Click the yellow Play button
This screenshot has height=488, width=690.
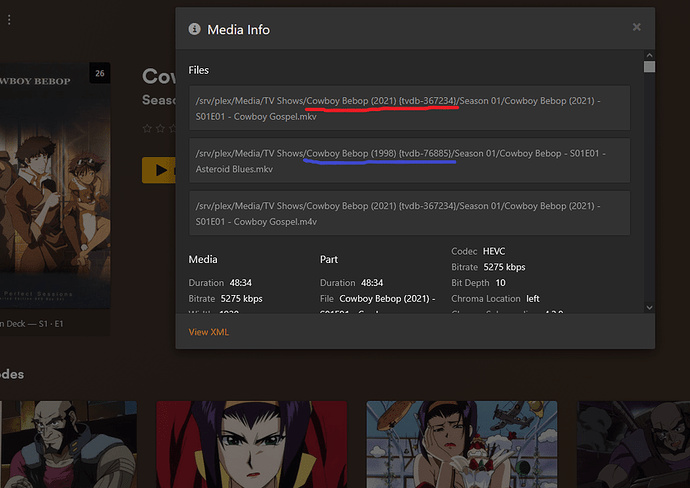pyautogui.click(x=159, y=170)
